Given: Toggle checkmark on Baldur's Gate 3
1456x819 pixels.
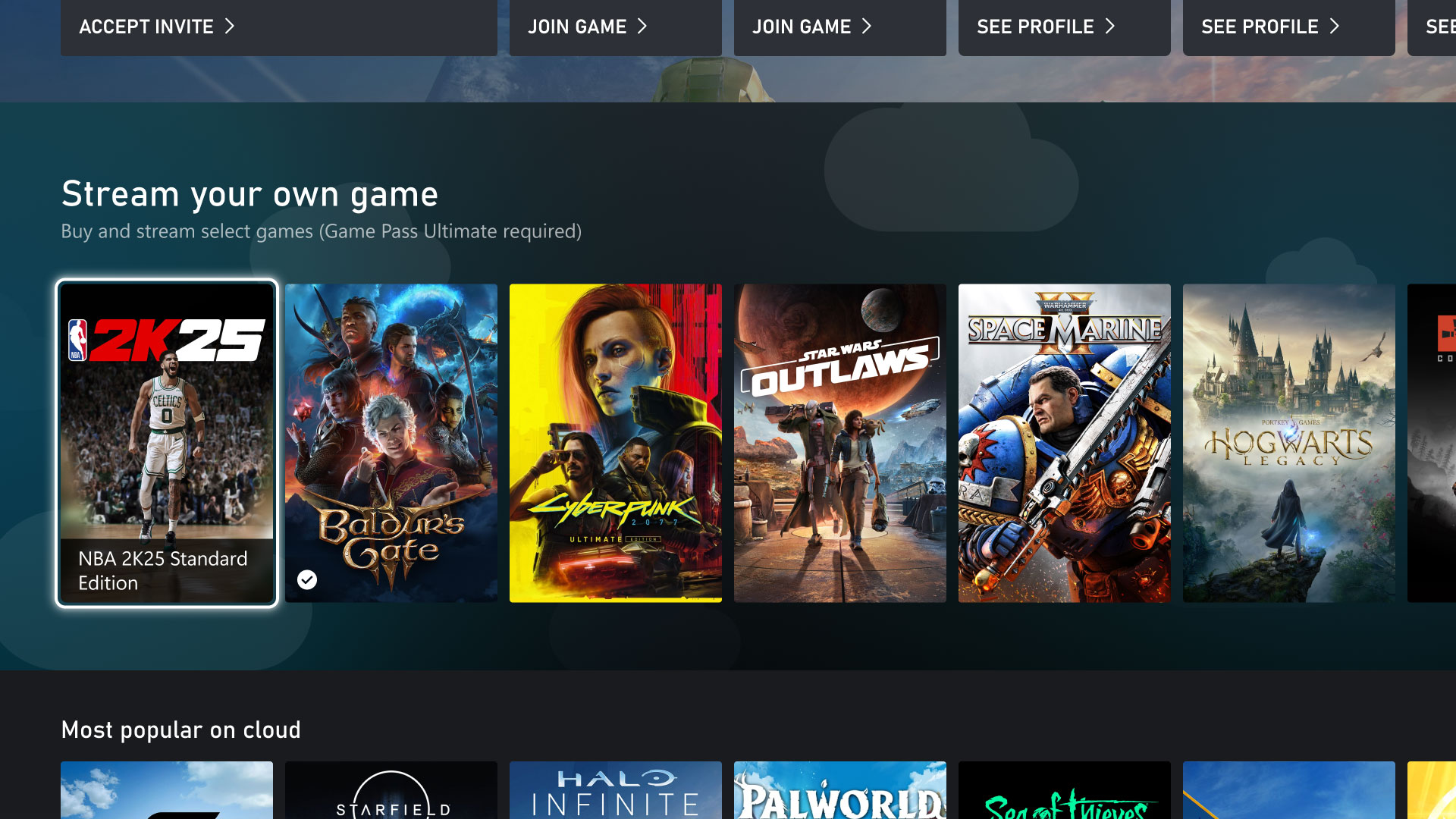Looking at the screenshot, I should tap(307, 579).
